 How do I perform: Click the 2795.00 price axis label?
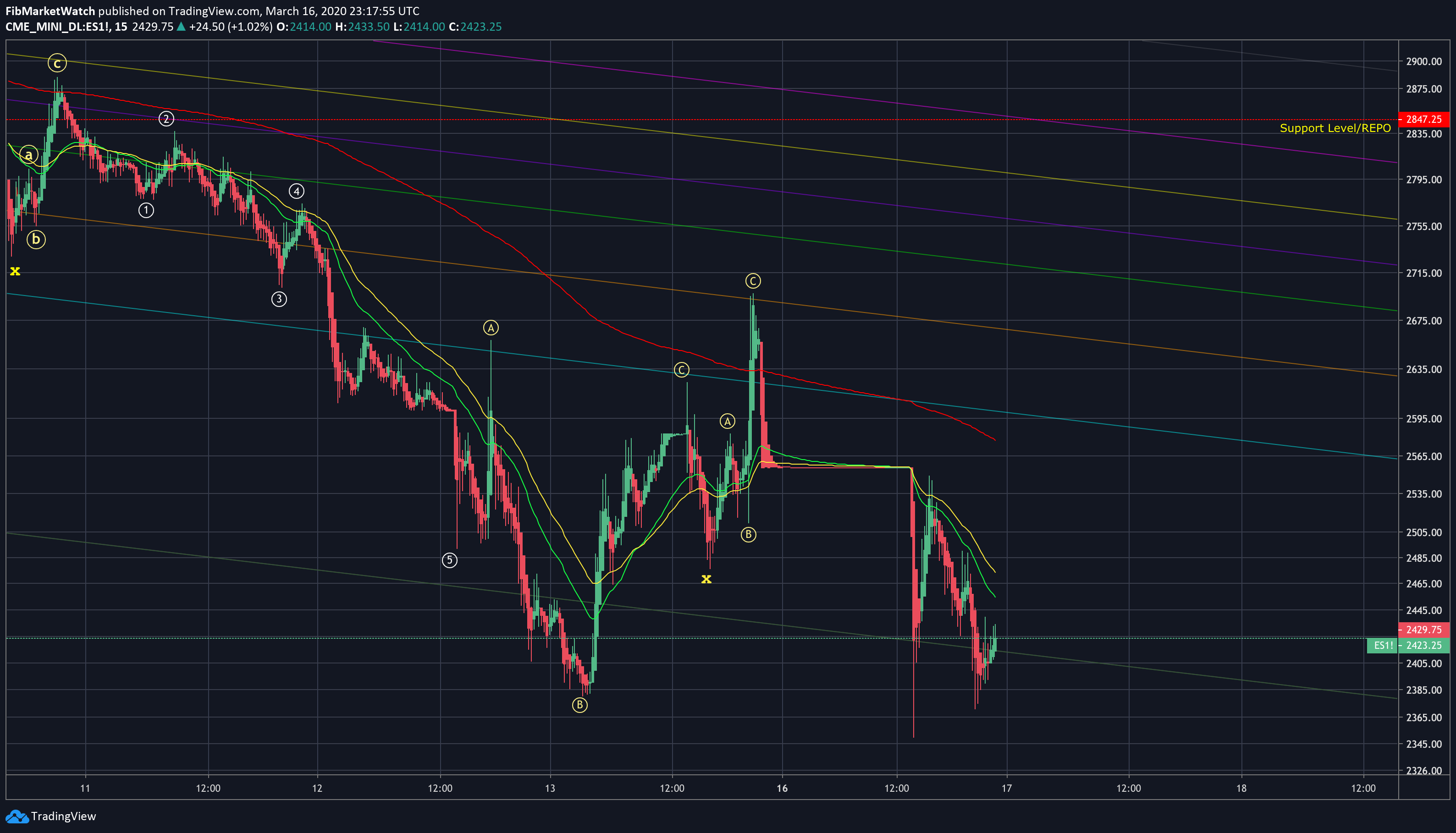[1424, 180]
